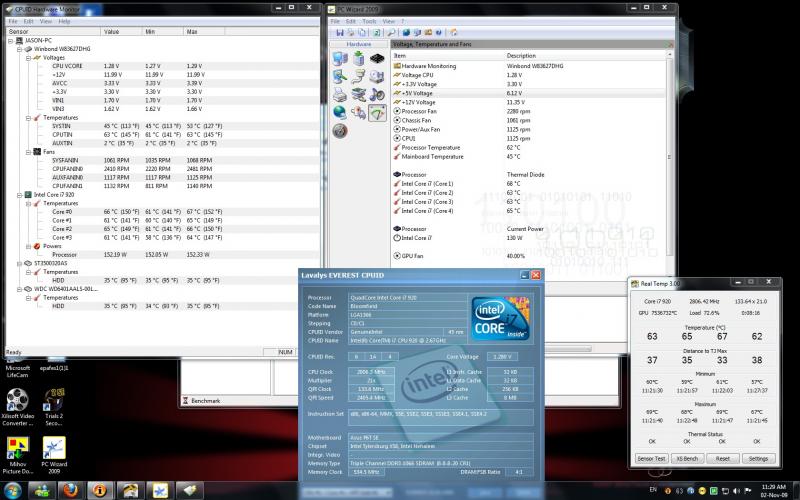Viewport: 800px width, 500px height.
Task: Click XS Bench button in Real Temp
Action: tap(687, 459)
